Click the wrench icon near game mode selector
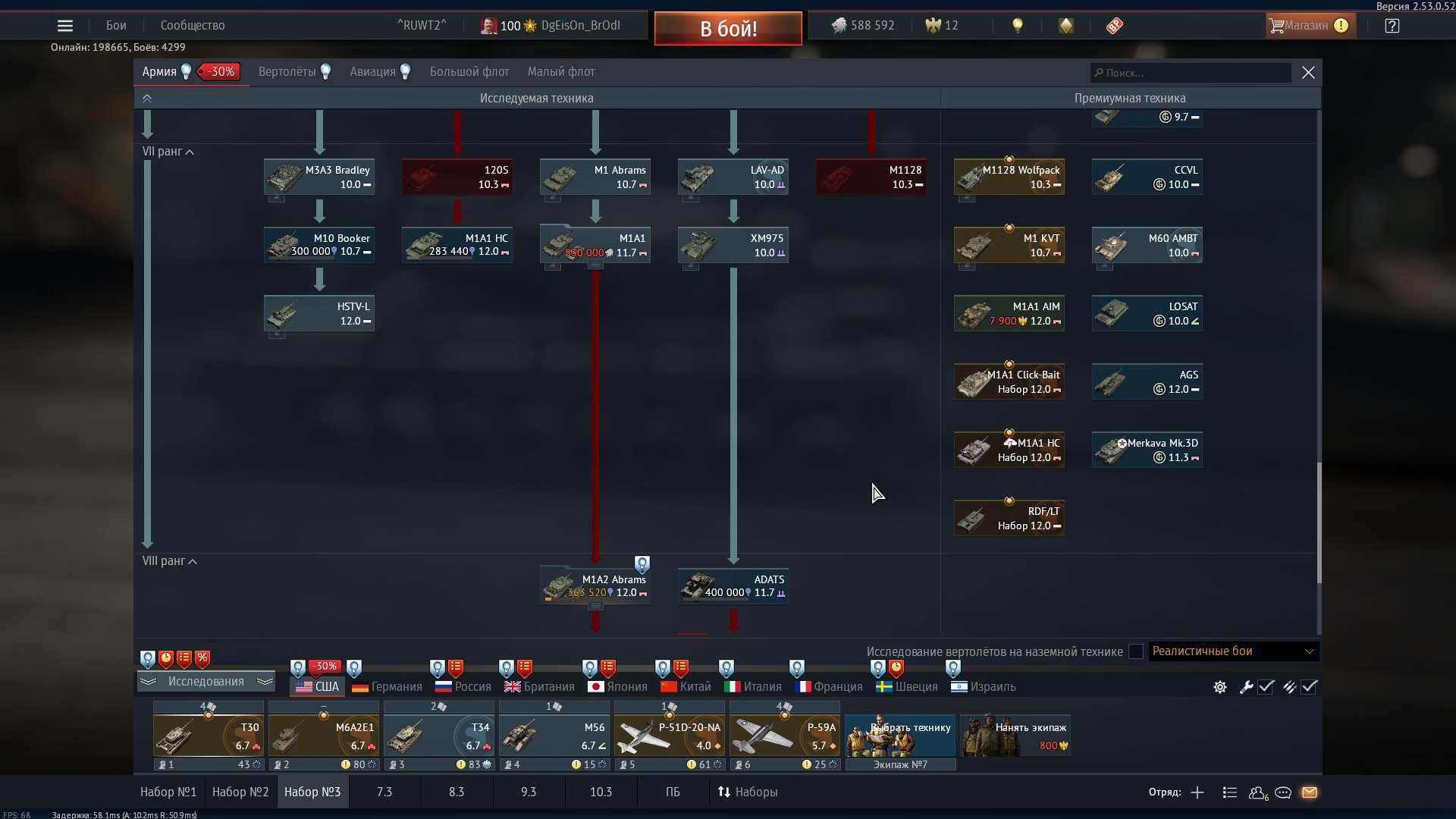The image size is (1456, 819). point(1246,687)
